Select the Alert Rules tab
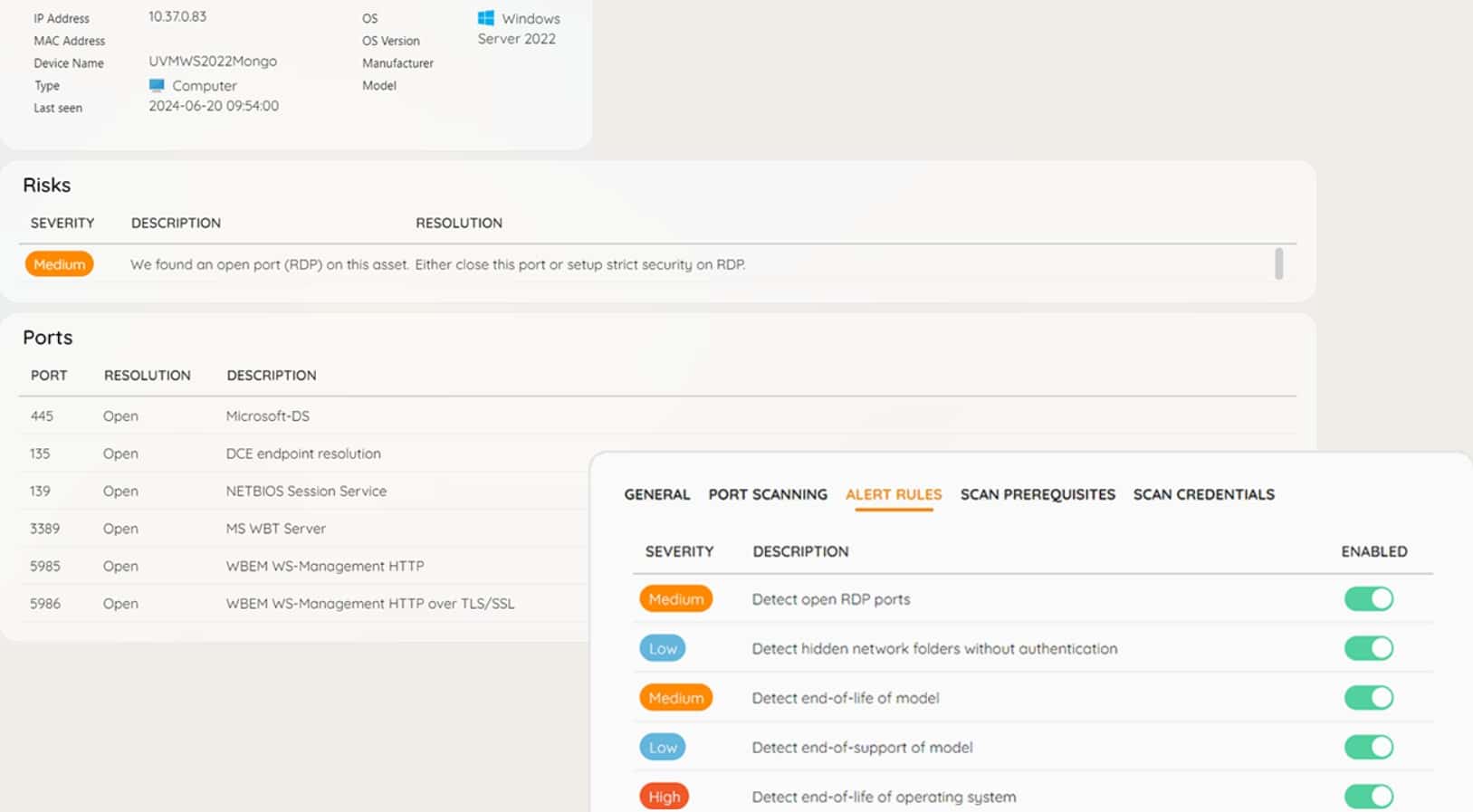This screenshot has width=1473, height=812. pyautogui.click(x=894, y=494)
